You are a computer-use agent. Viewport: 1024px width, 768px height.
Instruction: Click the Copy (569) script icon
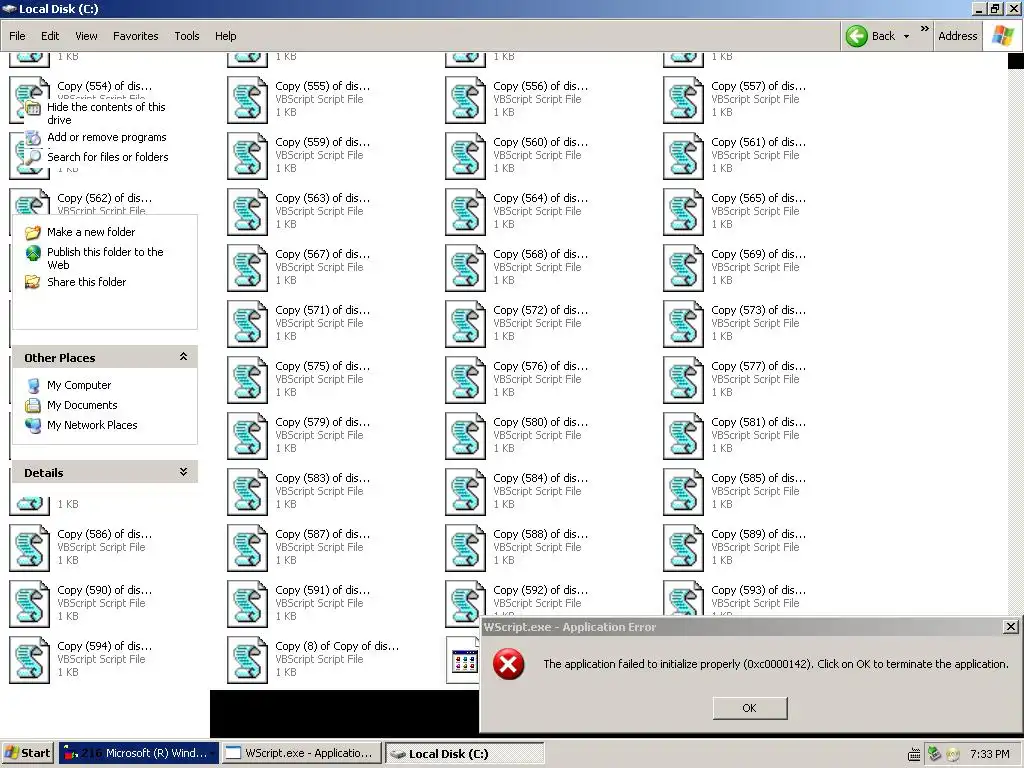click(x=684, y=268)
